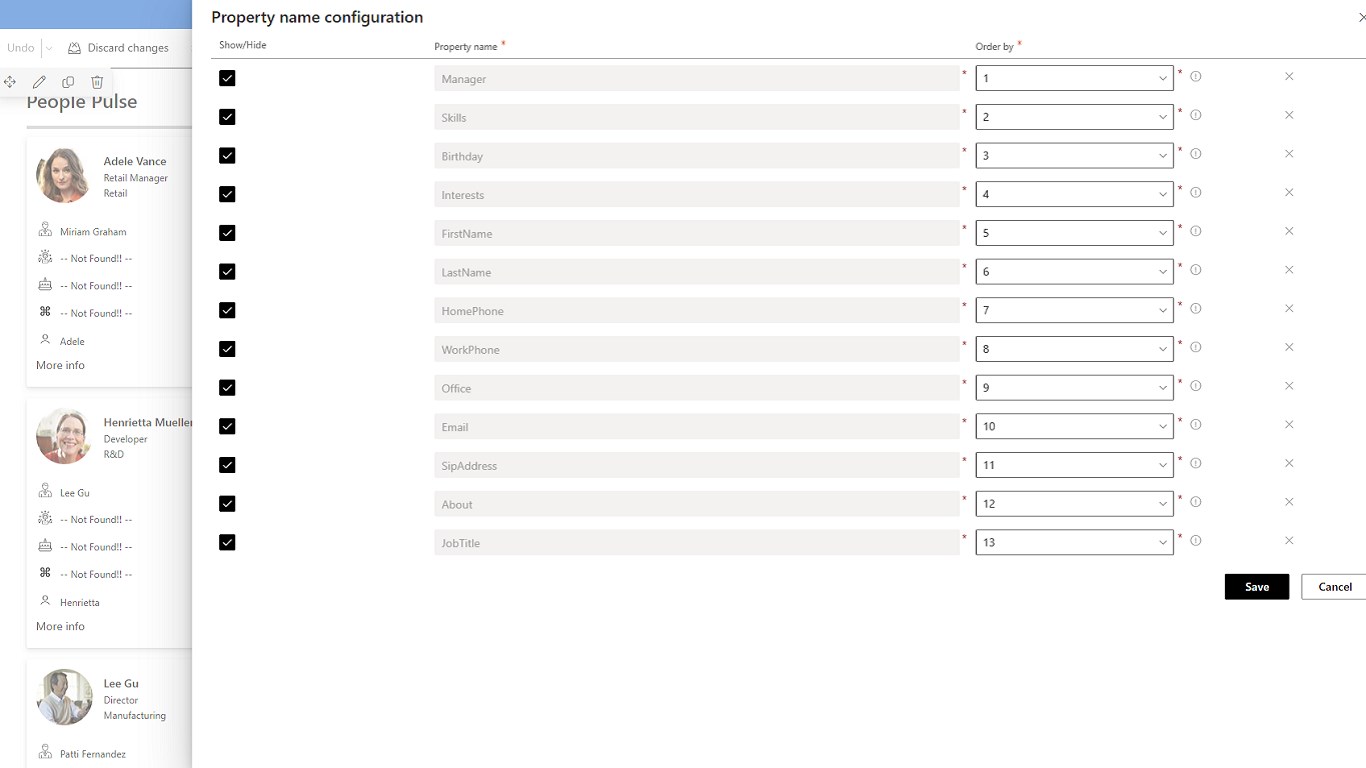Cancel the property name configuration
The width and height of the screenshot is (1366, 768).
pyautogui.click(x=1334, y=587)
